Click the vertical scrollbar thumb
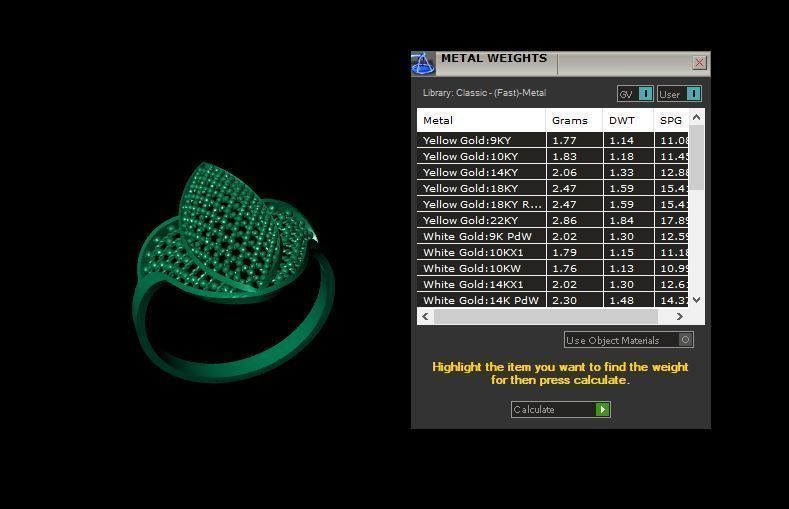Screen dimensions: 789x509 (x=696, y=157)
